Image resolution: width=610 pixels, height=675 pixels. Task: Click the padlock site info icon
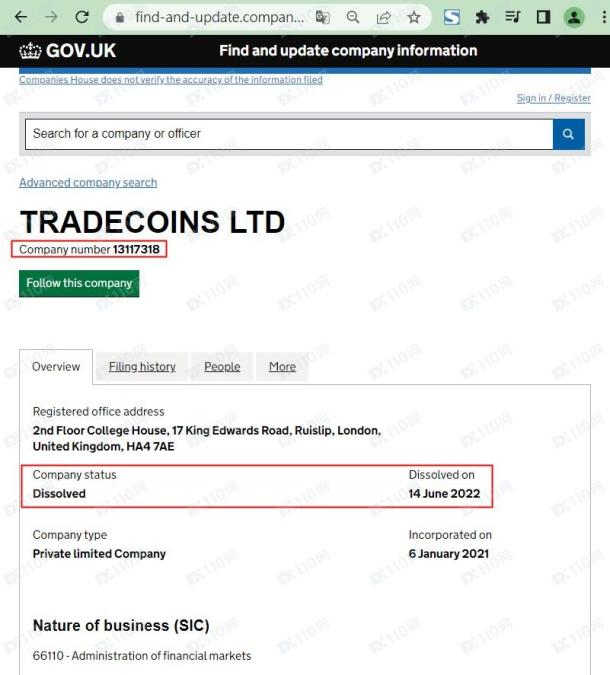[x=120, y=18]
